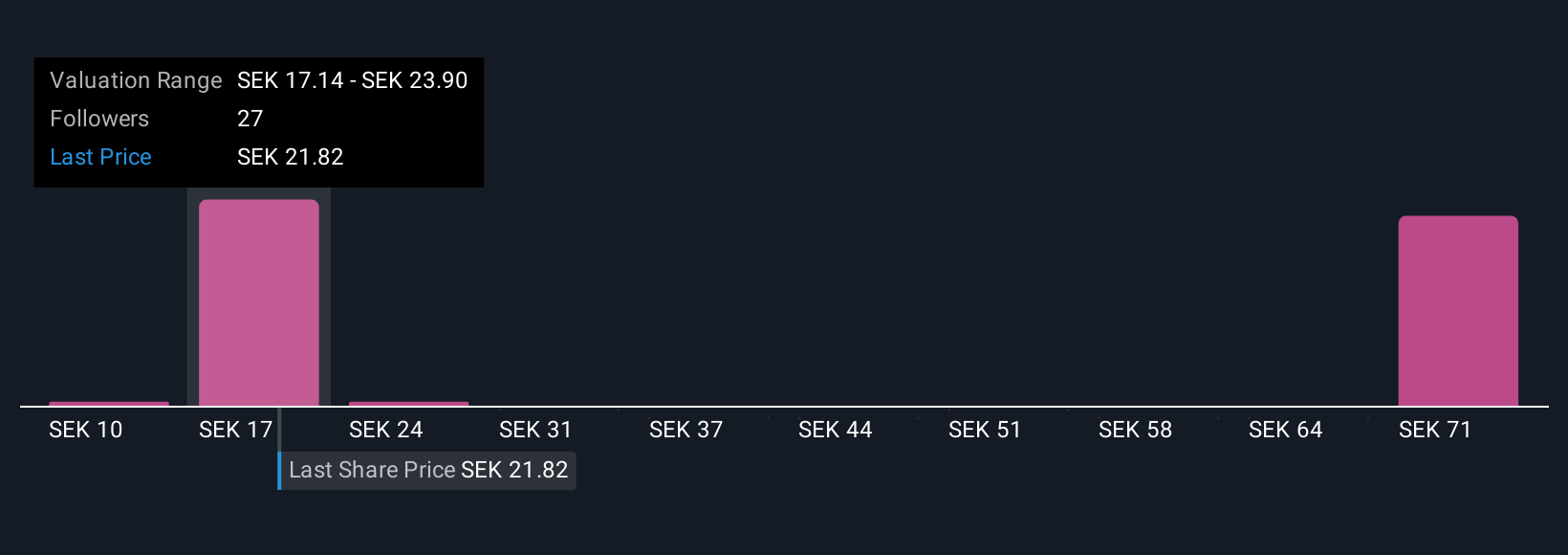Click the SEK 51 axis label
1568x555 pixels.
pos(985,431)
